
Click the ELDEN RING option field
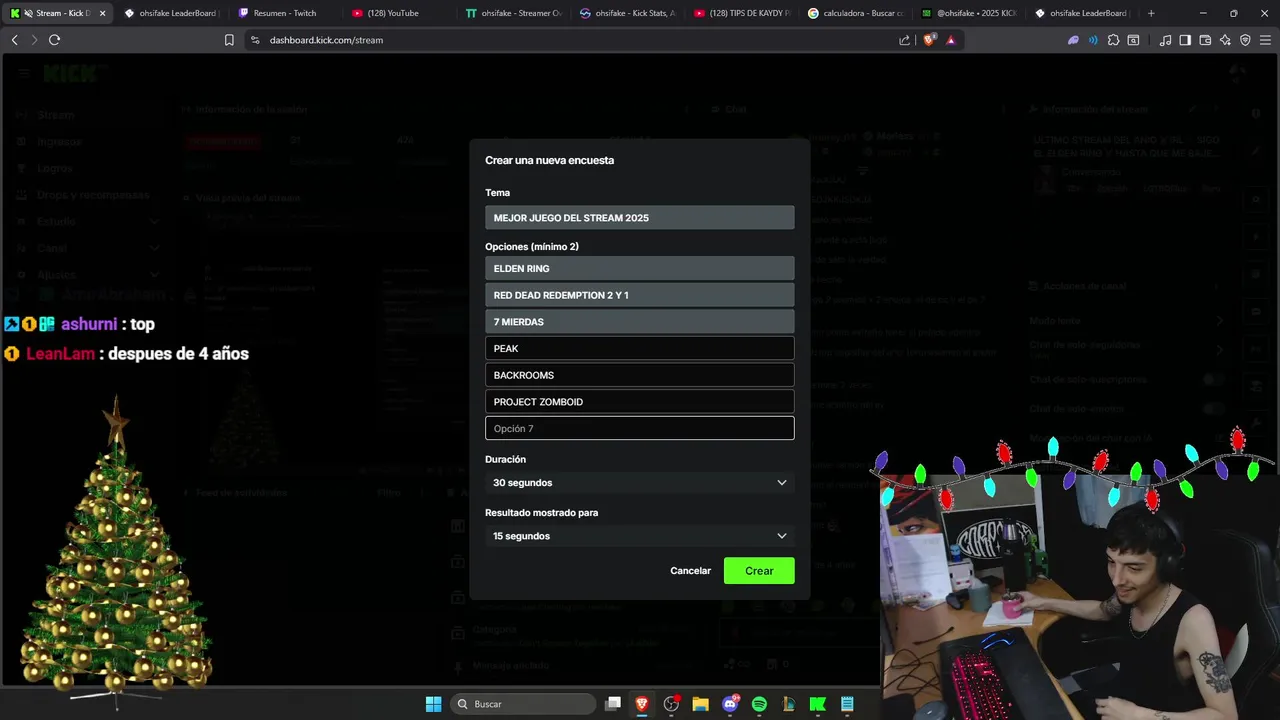[640, 268]
